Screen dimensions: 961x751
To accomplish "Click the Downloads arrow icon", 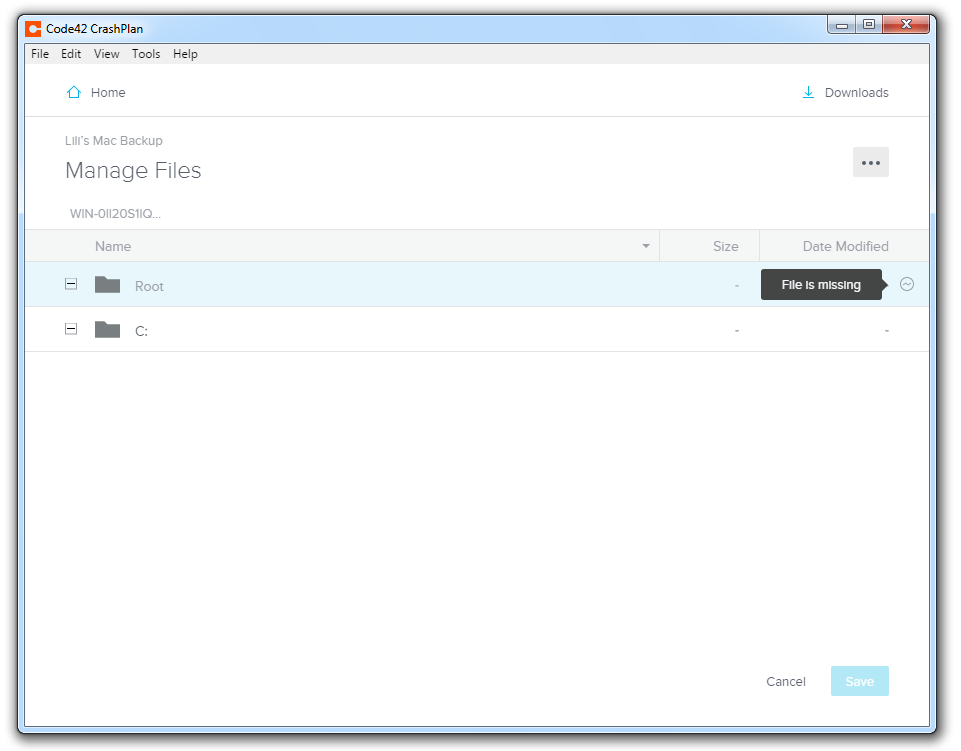I will point(808,92).
